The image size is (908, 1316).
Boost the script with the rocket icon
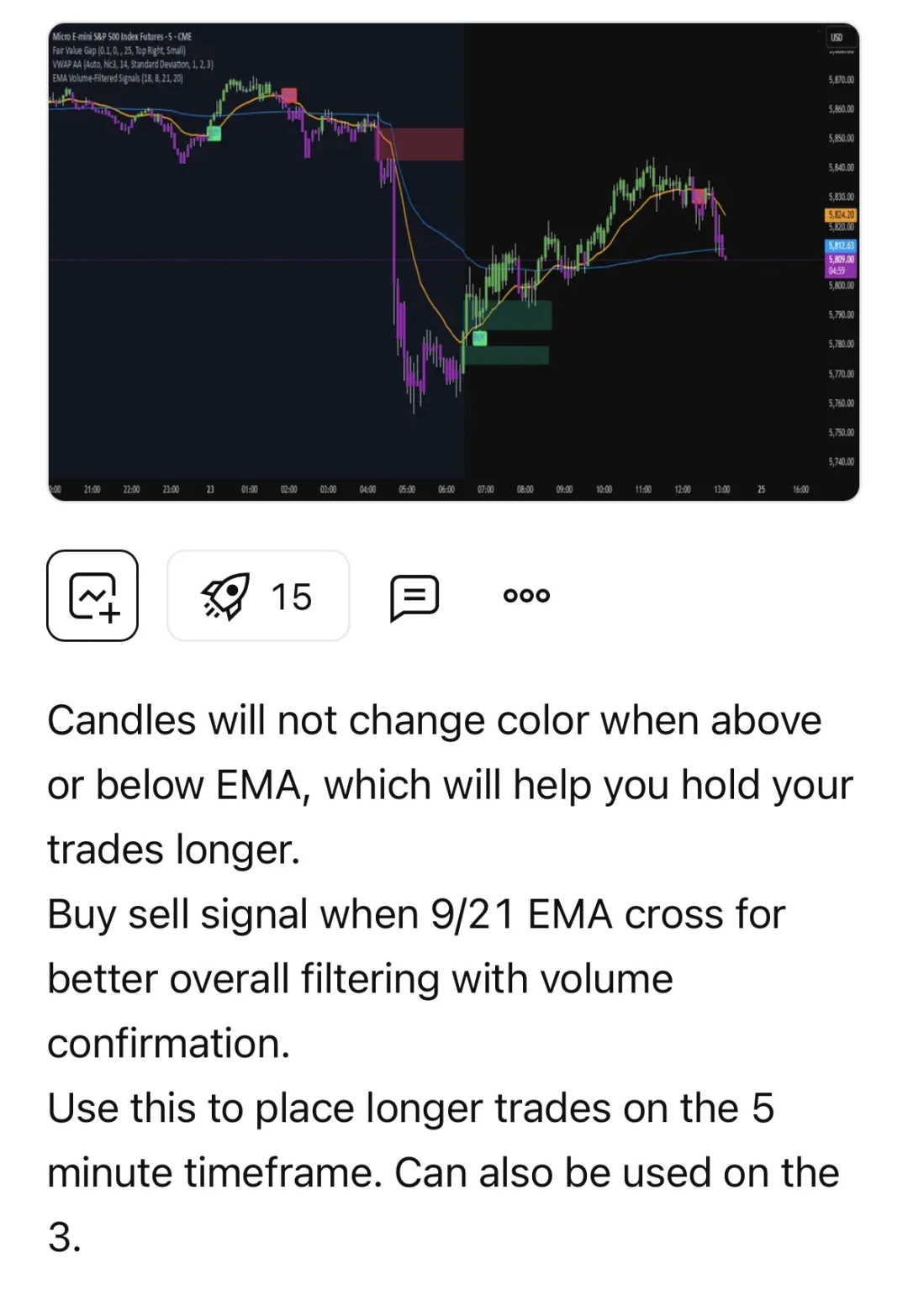pos(258,596)
